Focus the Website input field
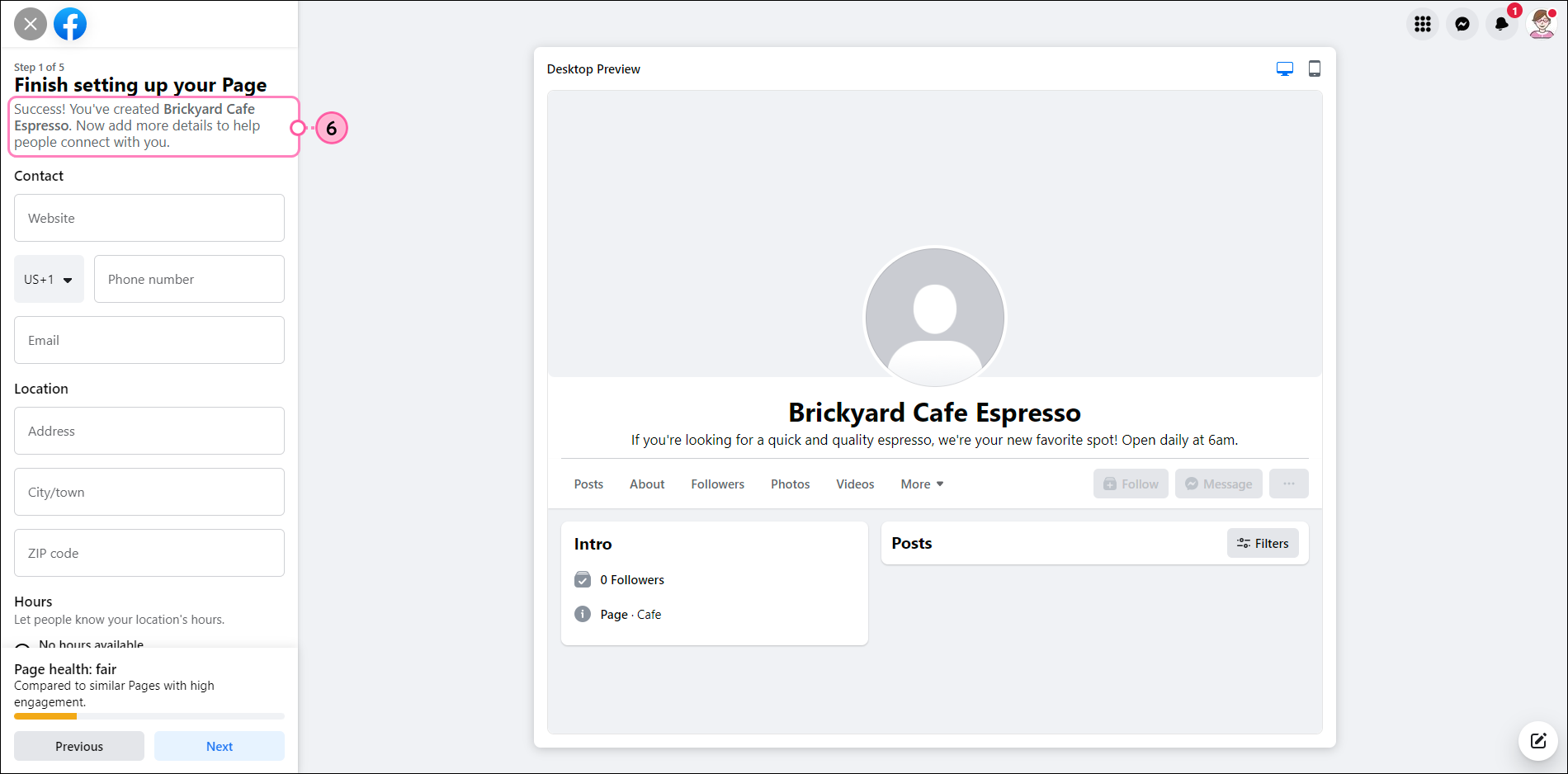The height and width of the screenshot is (774, 1568). 149,218
